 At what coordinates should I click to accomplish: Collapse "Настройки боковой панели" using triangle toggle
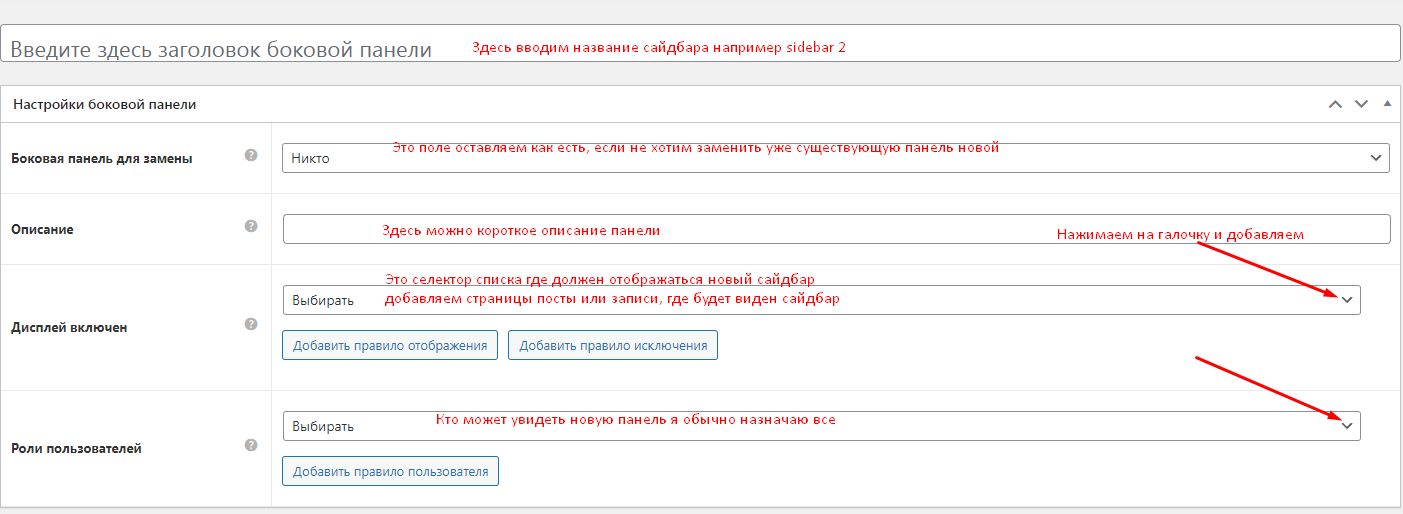tap(1387, 104)
